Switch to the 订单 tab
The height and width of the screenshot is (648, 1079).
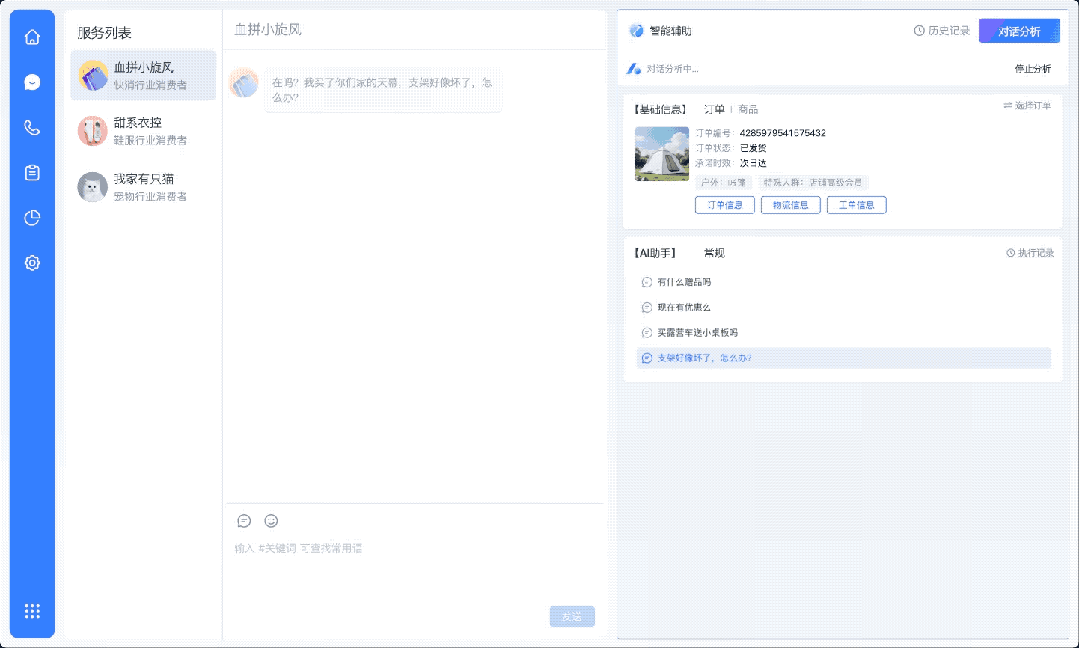[714, 109]
